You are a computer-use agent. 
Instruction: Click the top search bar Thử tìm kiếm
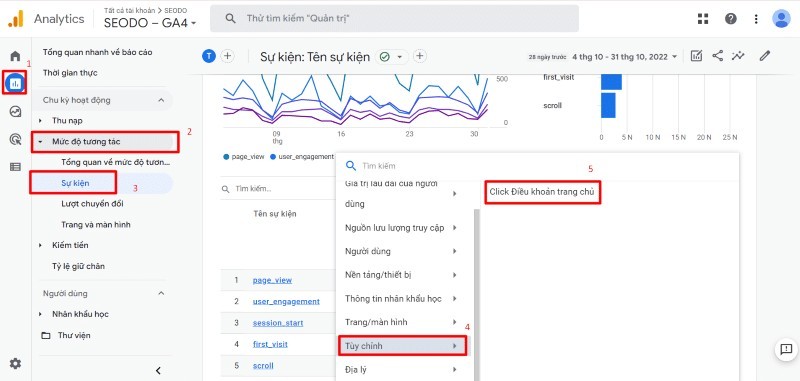coord(394,18)
